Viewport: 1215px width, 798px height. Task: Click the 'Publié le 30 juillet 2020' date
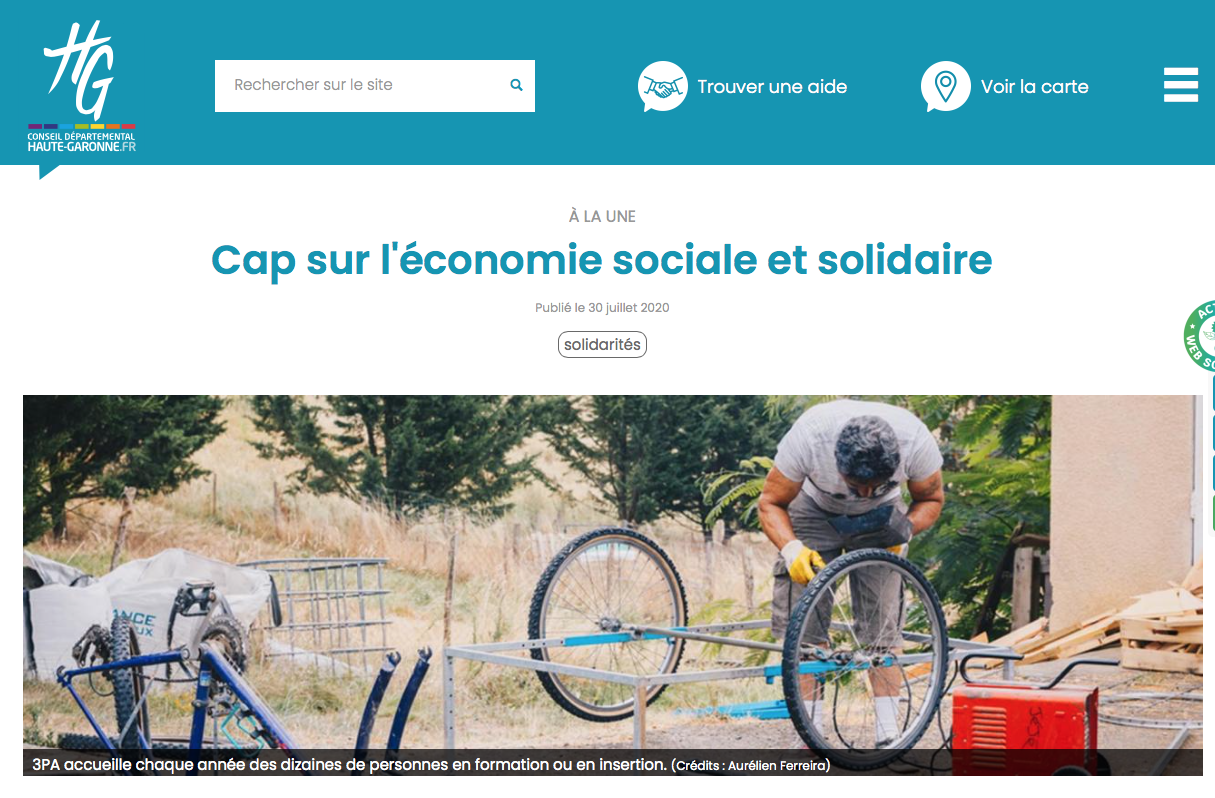(602, 308)
